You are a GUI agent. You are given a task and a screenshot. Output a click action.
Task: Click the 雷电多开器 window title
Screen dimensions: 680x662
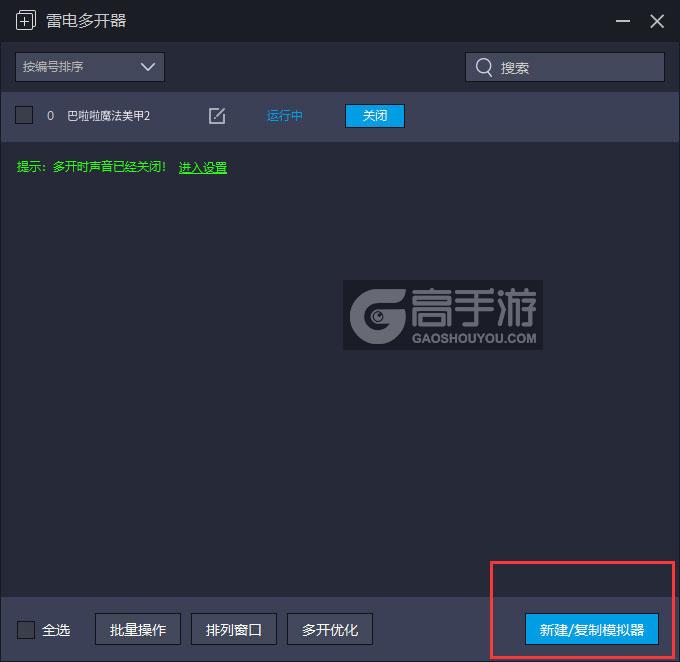86,21
